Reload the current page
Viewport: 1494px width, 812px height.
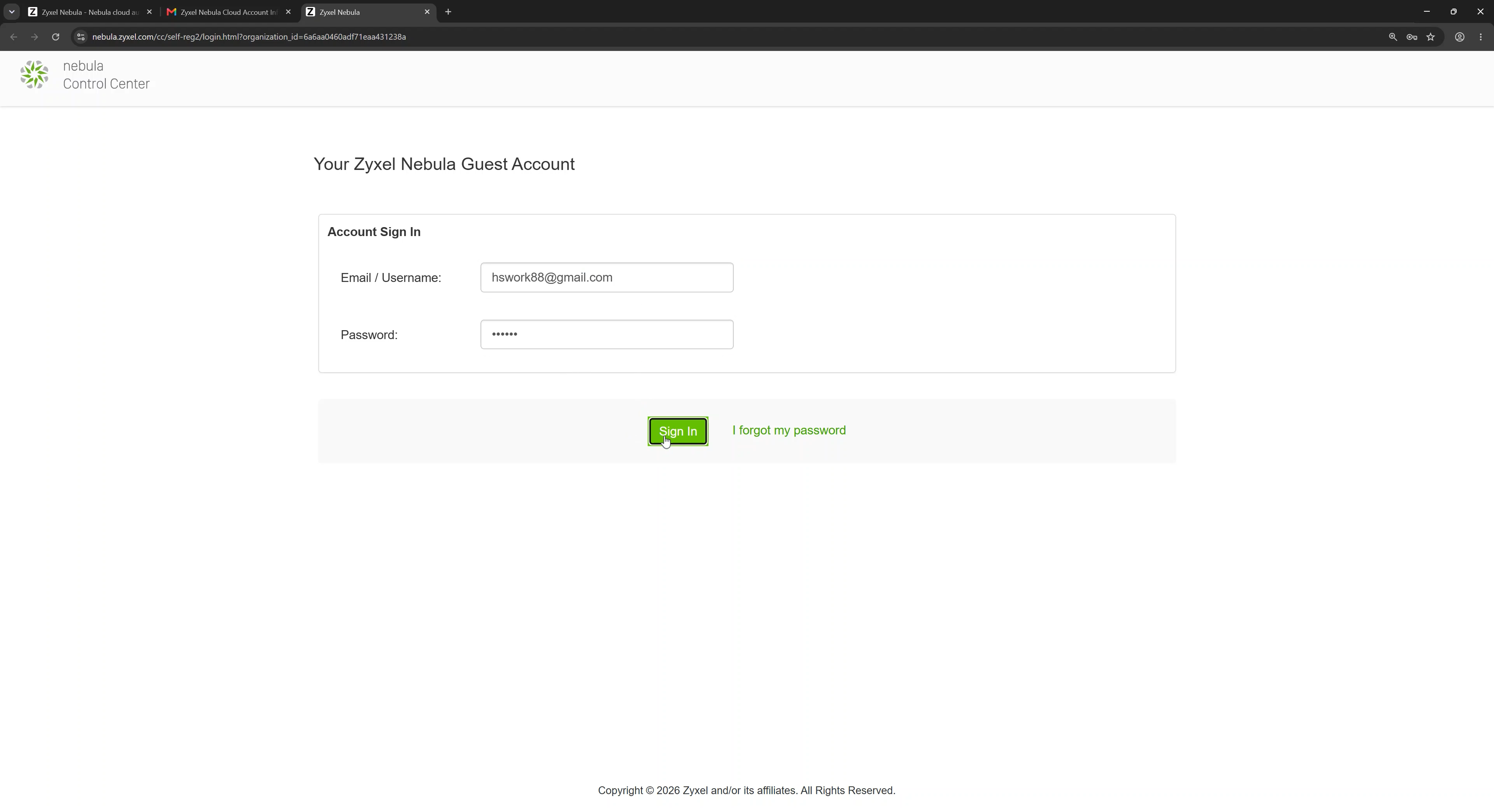coord(56,37)
